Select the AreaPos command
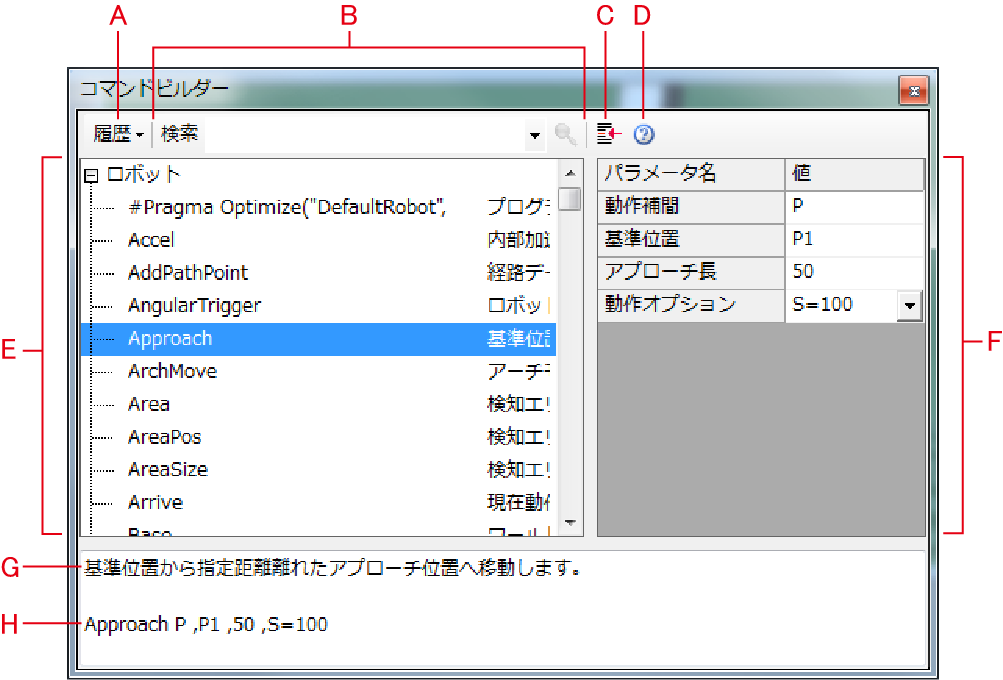1003x680 pixels. [x=164, y=438]
